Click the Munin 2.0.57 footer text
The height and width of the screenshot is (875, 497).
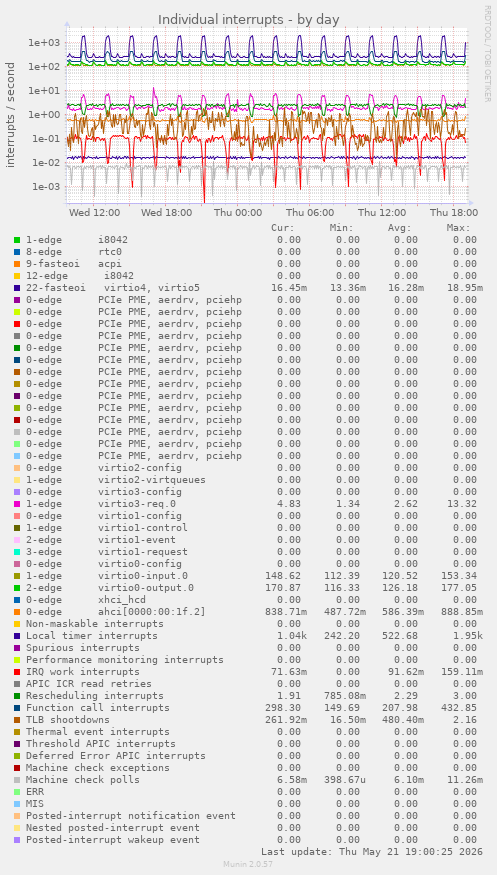(248, 864)
